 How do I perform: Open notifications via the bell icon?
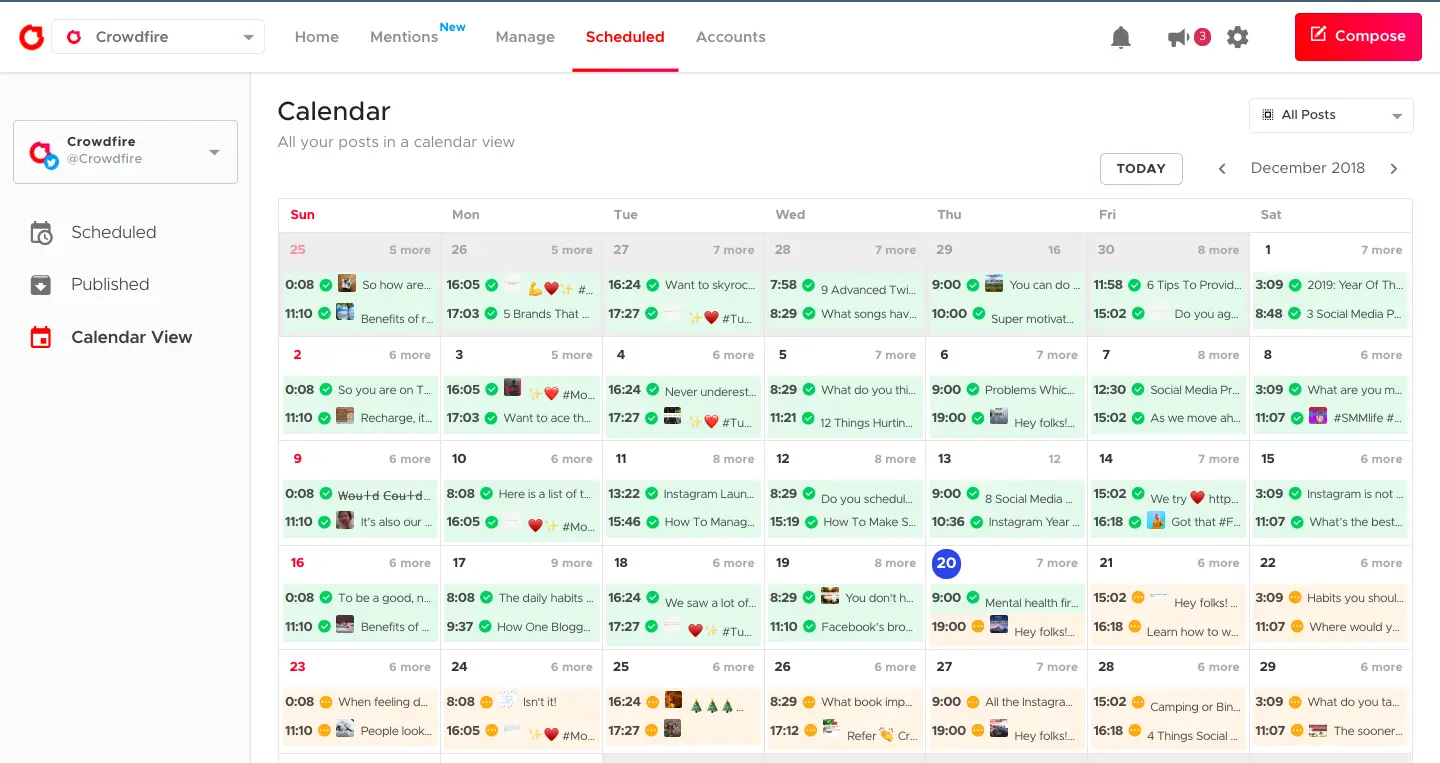click(x=1120, y=36)
